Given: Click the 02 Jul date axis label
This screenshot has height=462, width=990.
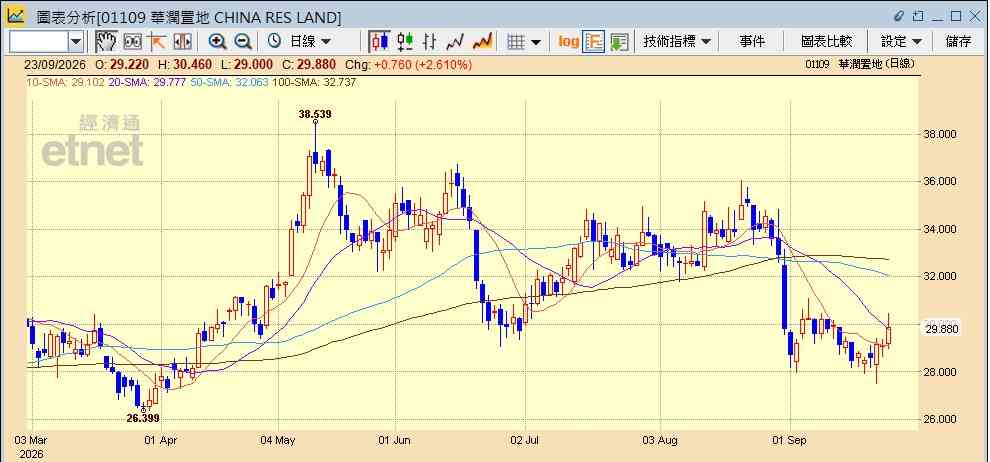Looking at the screenshot, I should pyautogui.click(x=525, y=439).
